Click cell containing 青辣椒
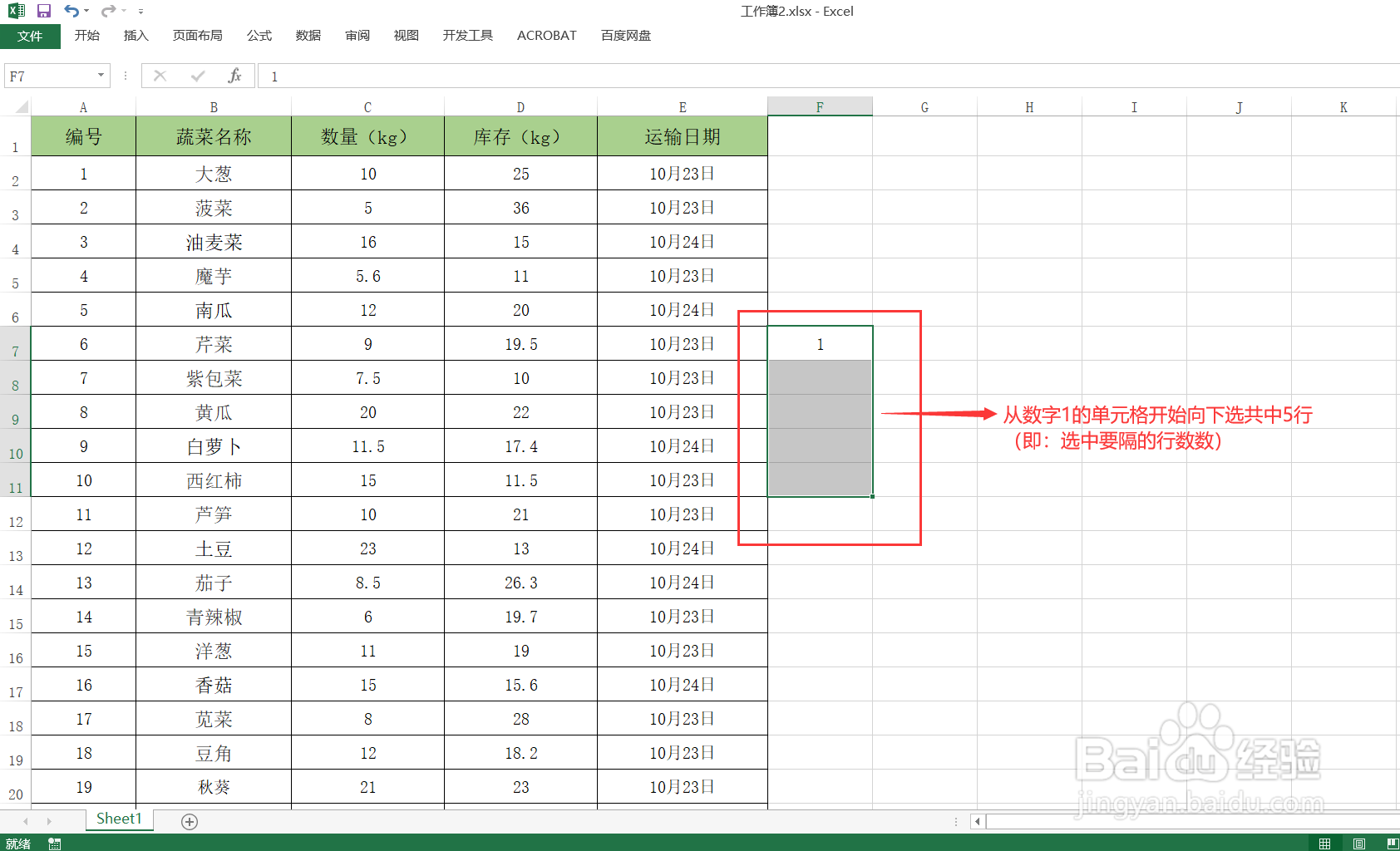Image resolution: width=1400 pixels, height=851 pixels. tap(214, 617)
